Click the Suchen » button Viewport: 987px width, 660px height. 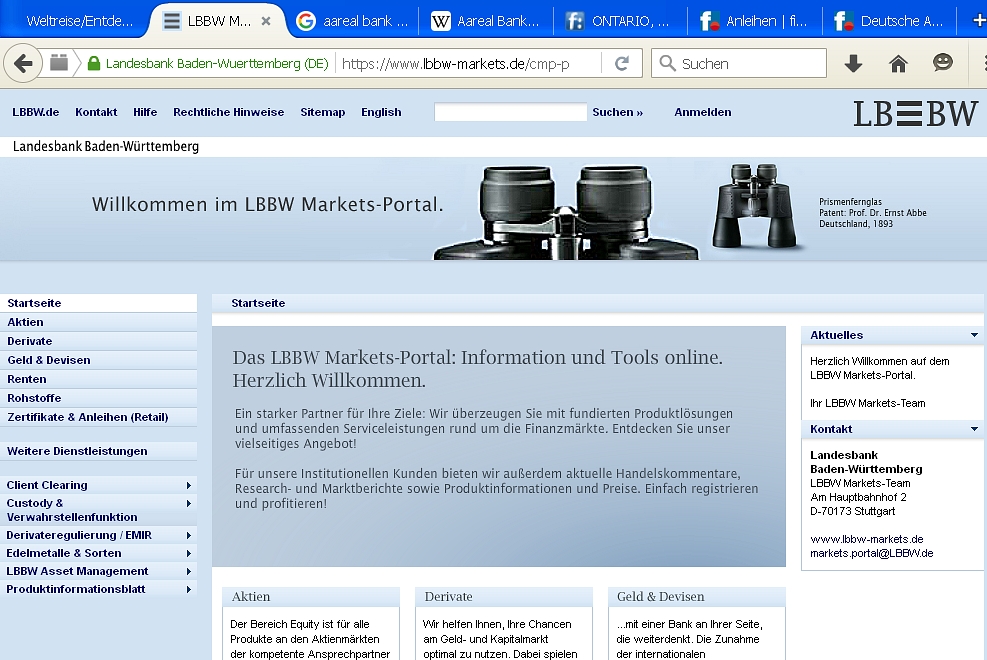618,112
